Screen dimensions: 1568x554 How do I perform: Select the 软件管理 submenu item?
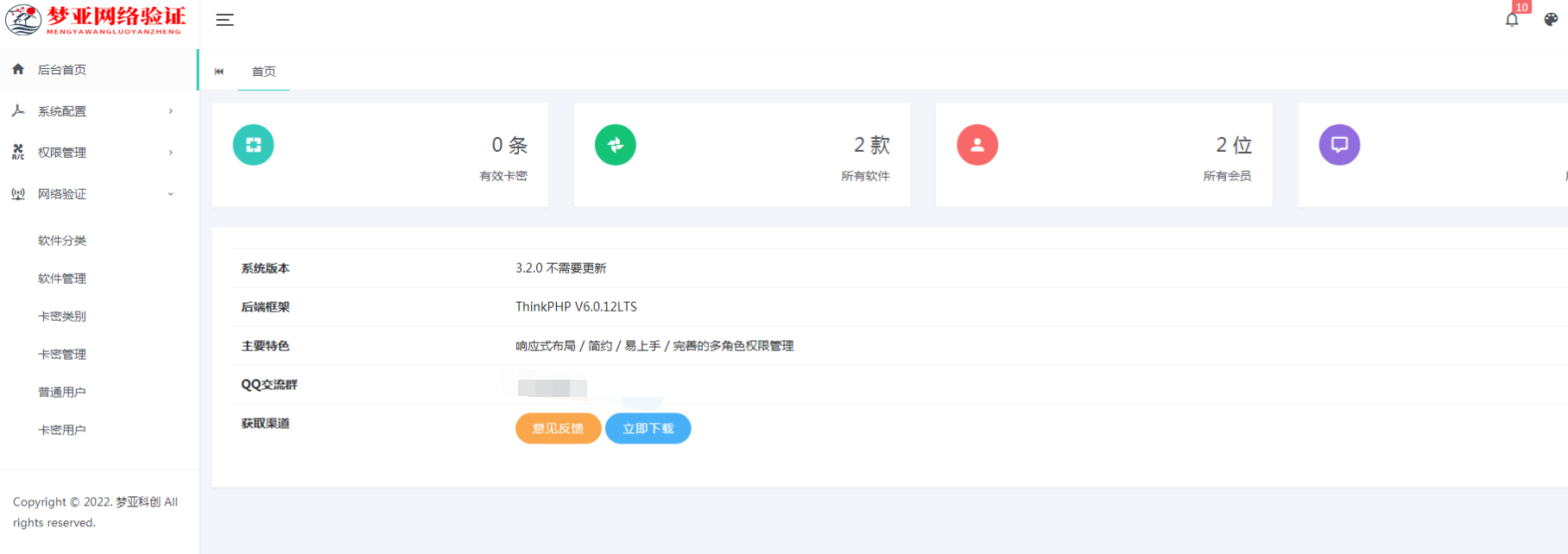(x=62, y=279)
